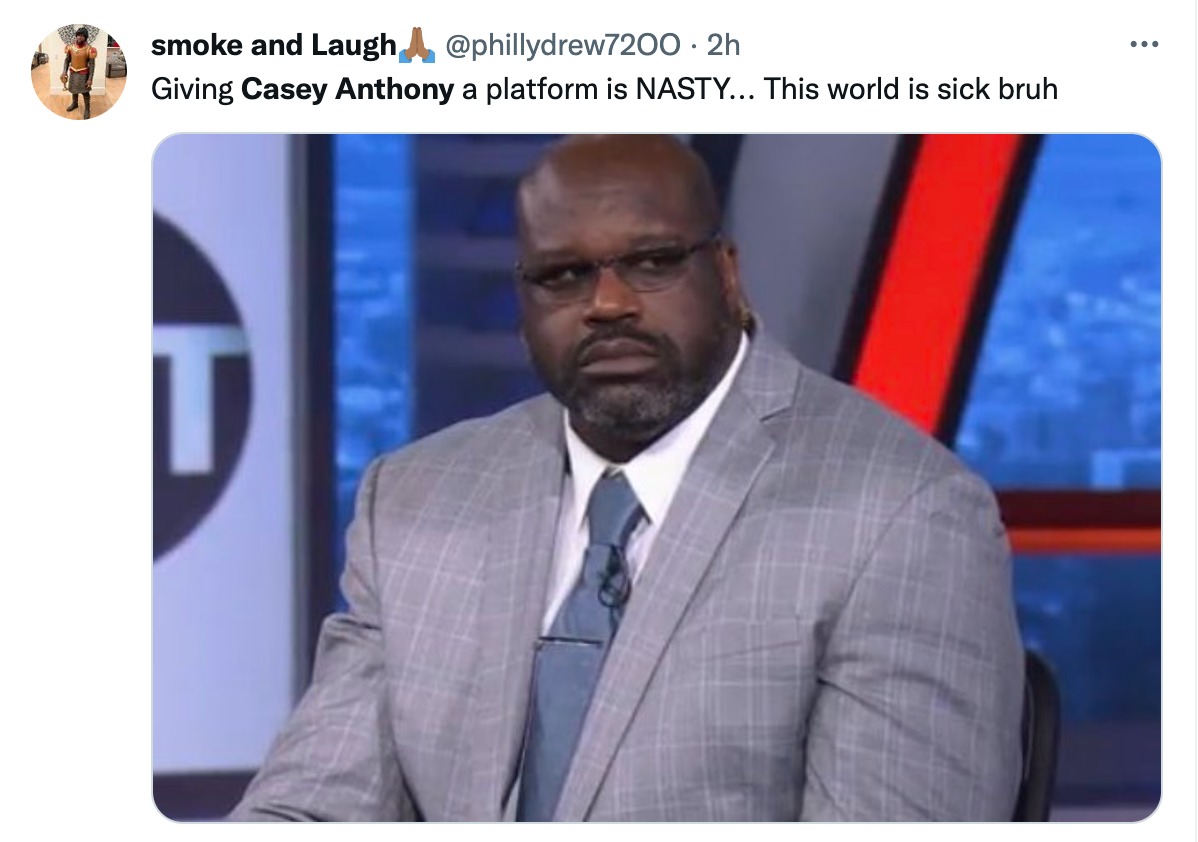Open the attached reaction photo
Image resolution: width=1198 pixels, height=842 pixels.
coord(656,478)
